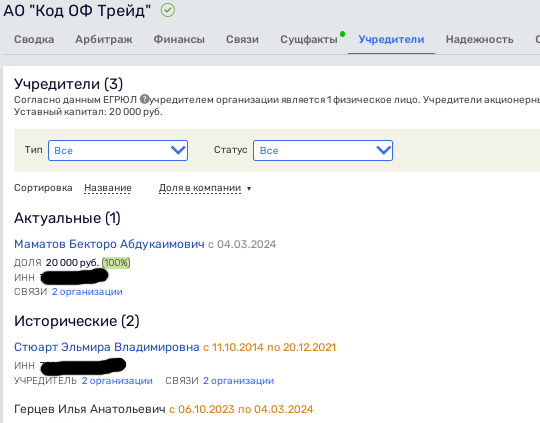Expand the Тип dropdown

pyautogui.click(x=118, y=150)
